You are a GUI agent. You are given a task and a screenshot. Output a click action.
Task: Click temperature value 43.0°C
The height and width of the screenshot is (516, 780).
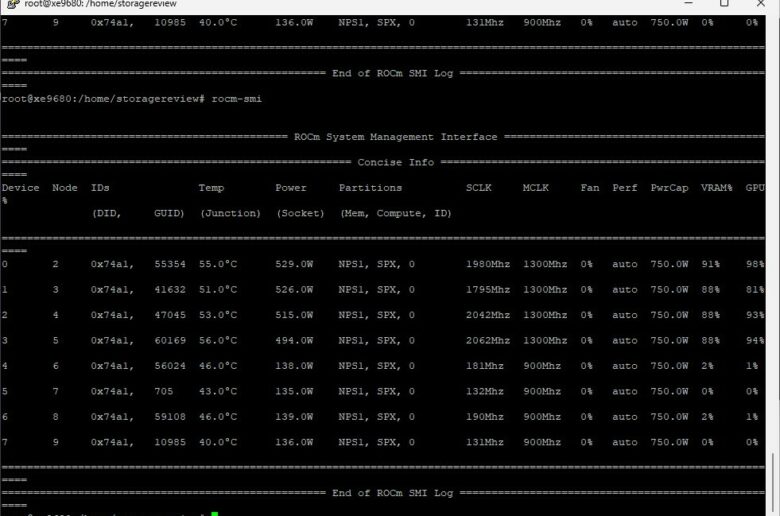[218, 392]
